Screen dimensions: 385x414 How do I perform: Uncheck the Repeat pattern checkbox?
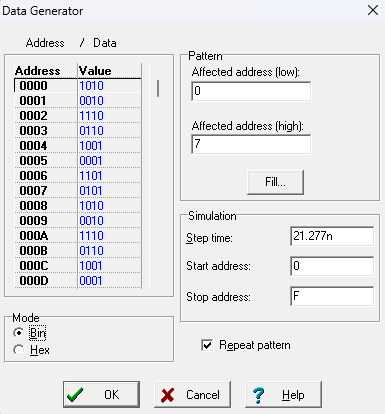[x=207, y=345]
